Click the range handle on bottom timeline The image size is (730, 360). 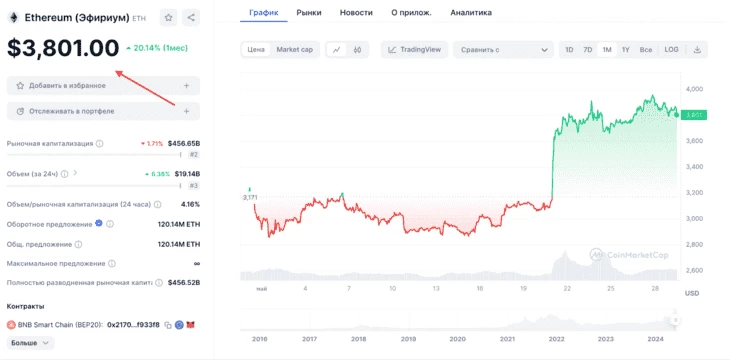point(675,320)
